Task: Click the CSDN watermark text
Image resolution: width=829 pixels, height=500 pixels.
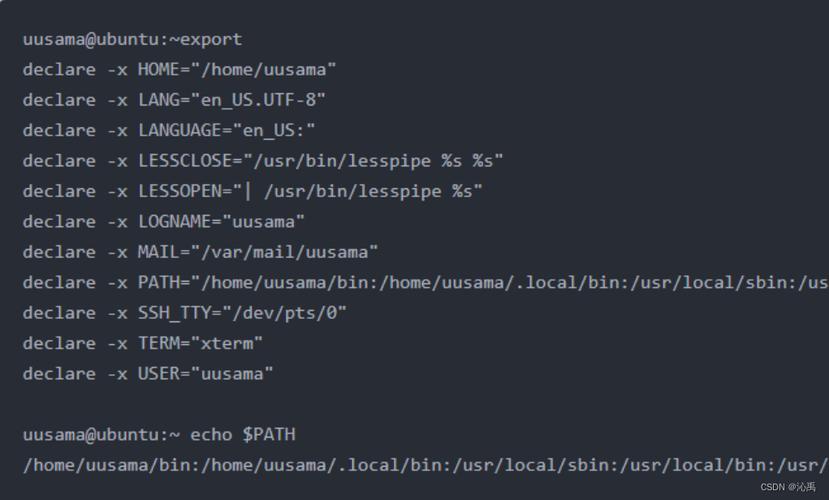Action: (x=788, y=487)
